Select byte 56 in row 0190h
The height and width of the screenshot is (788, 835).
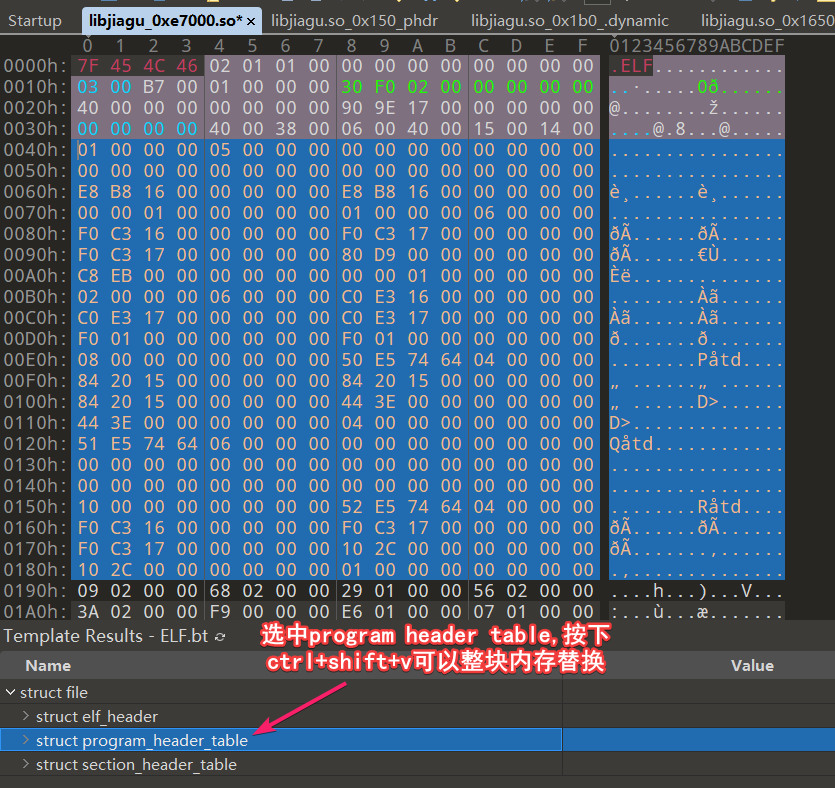coord(484,591)
